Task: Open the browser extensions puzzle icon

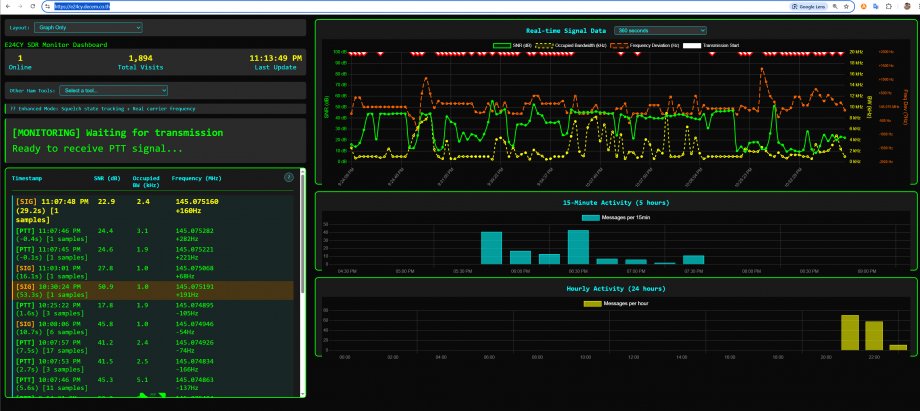Action: click(x=889, y=5)
